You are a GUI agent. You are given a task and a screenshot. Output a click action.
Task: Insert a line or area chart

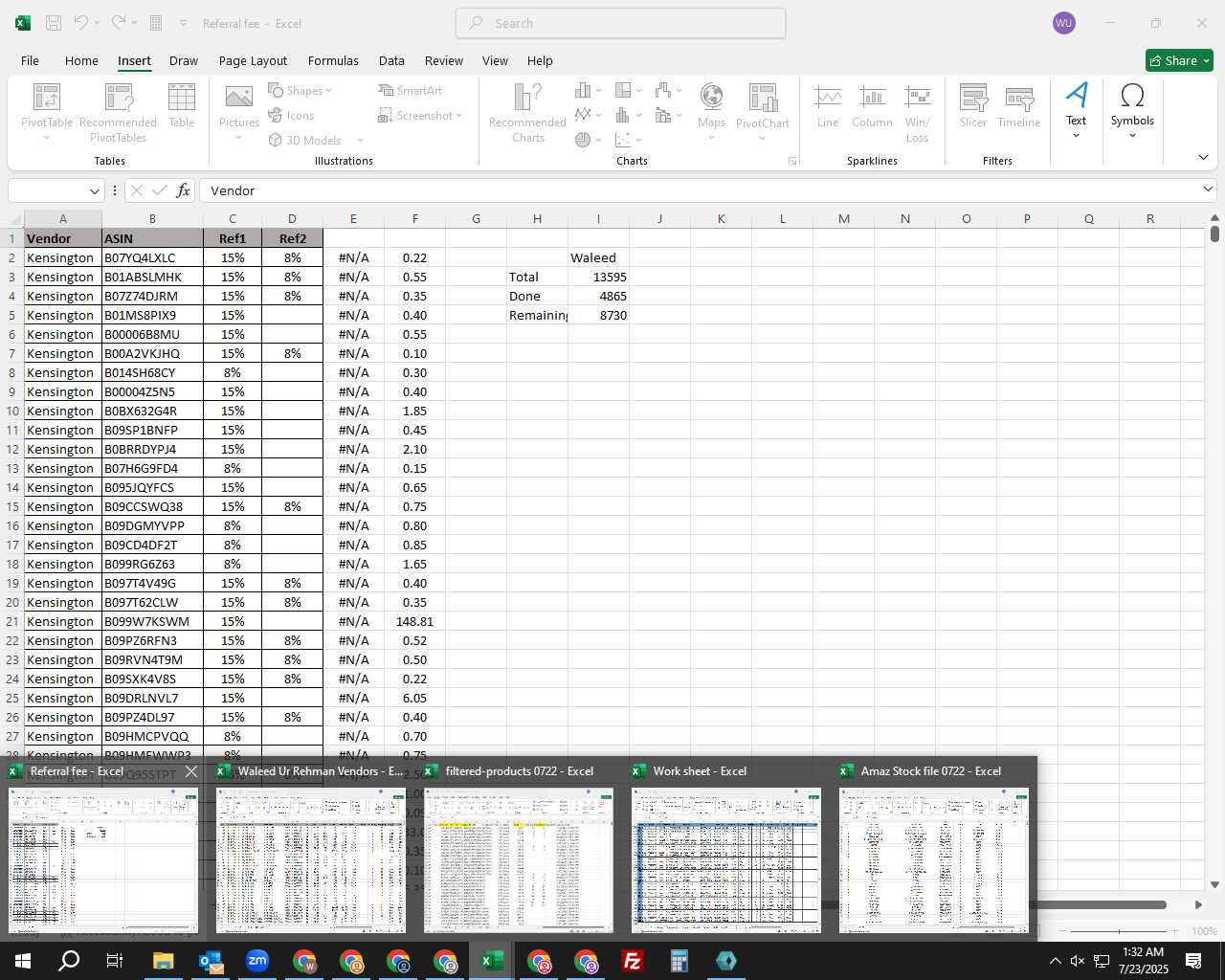pos(588,116)
